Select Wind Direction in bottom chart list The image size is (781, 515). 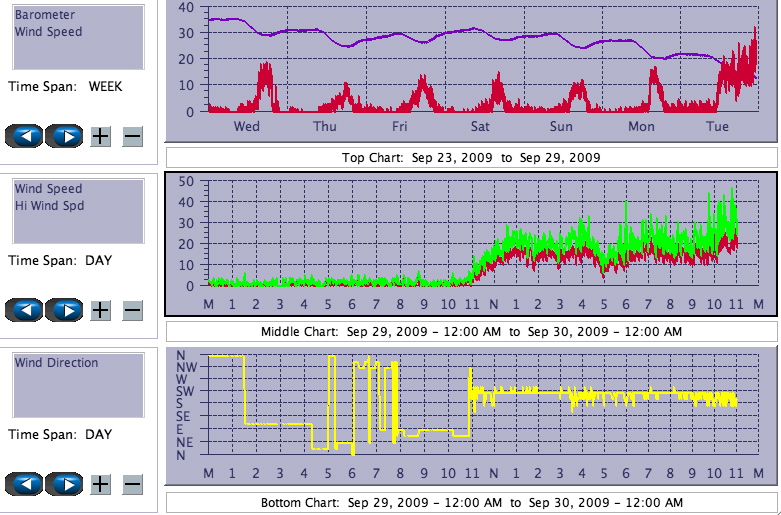[x=56, y=363]
